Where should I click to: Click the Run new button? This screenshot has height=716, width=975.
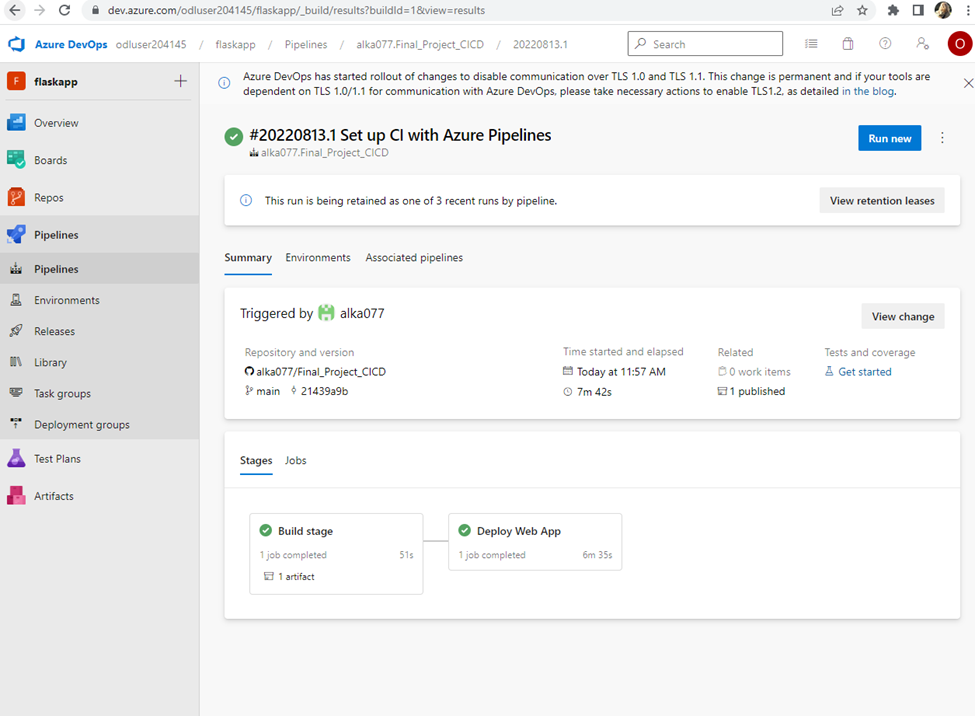pyautogui.click(x=890, y=138)
